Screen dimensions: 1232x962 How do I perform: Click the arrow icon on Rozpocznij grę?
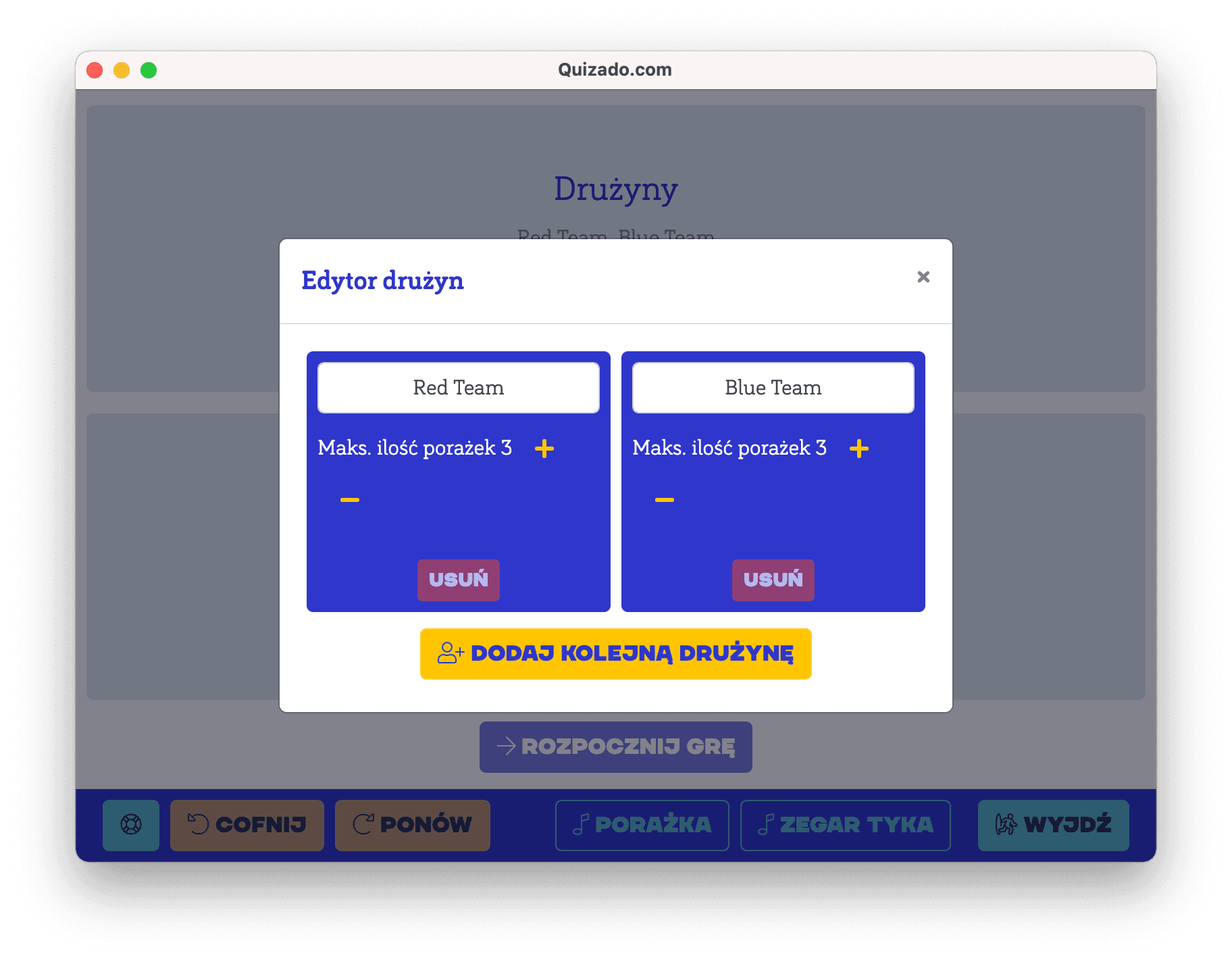[506, 746]
